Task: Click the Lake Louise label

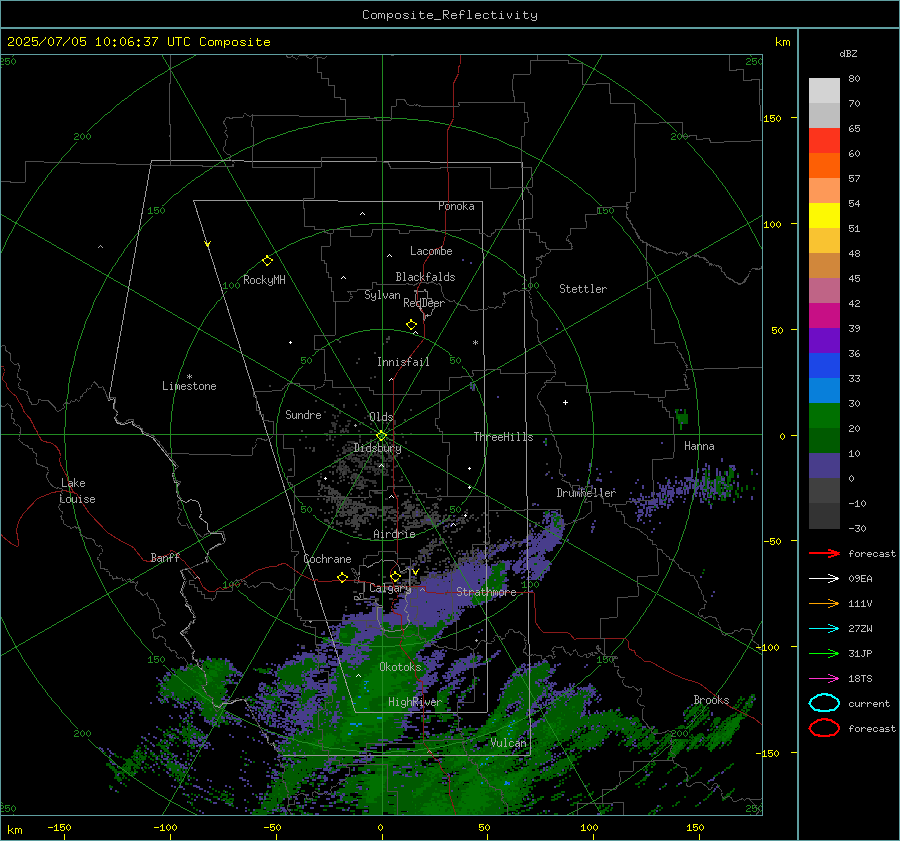Action: [x=77, y=491]
